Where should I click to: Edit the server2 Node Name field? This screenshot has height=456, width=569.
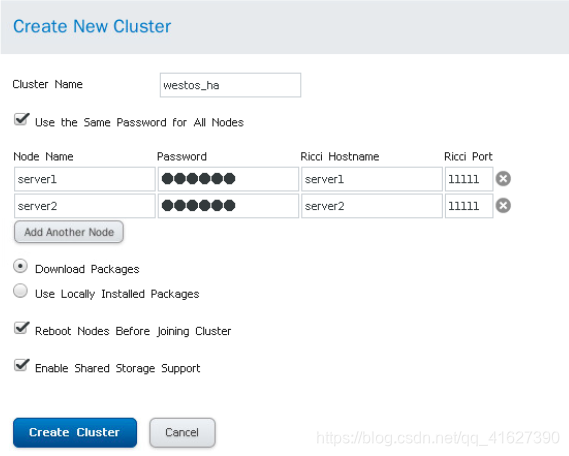85,206
